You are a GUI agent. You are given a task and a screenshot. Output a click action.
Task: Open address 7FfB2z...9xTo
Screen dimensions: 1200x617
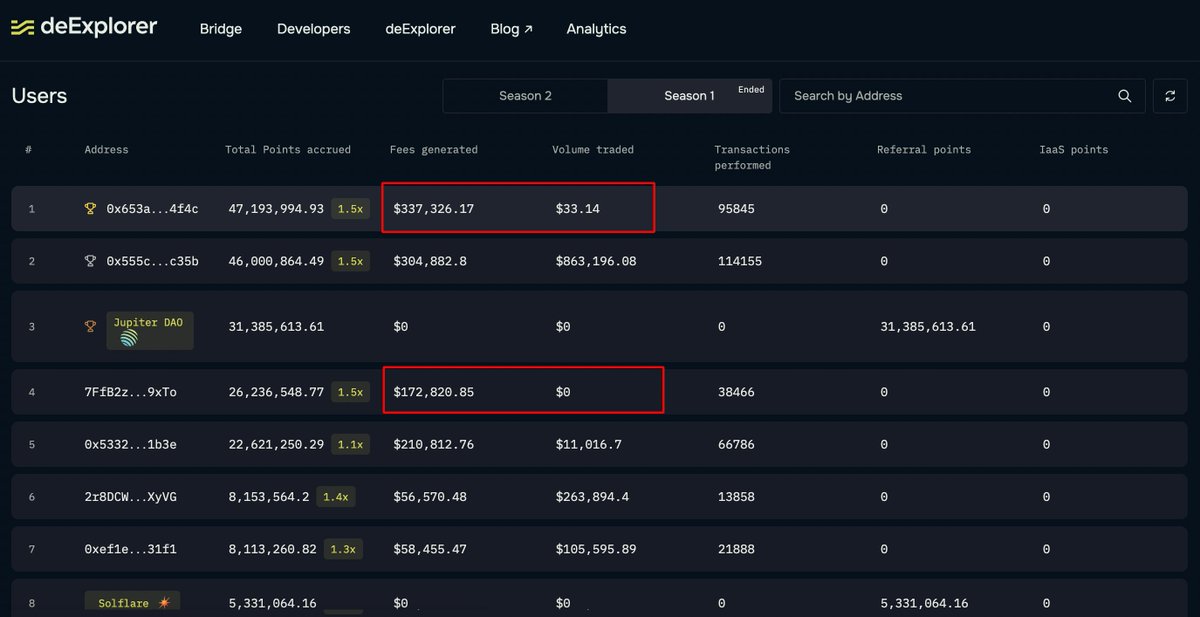tap(130, 392)
